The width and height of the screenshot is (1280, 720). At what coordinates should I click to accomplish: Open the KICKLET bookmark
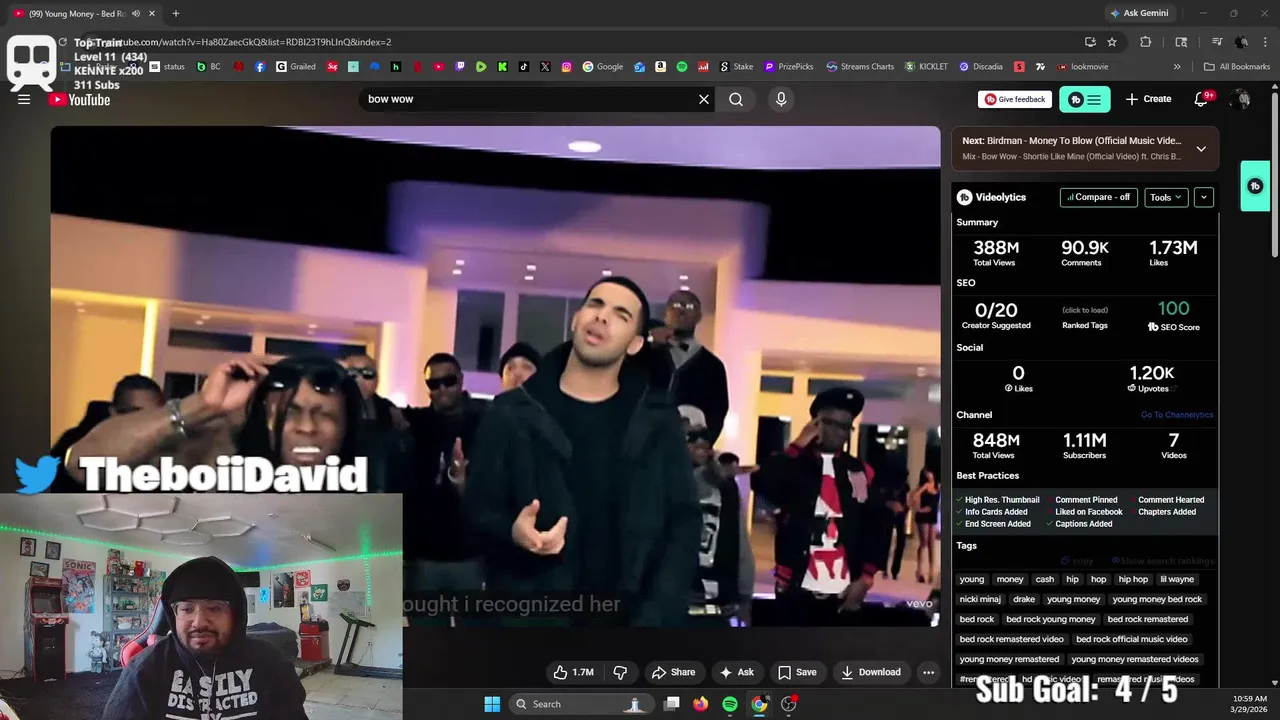pos(926,67)
